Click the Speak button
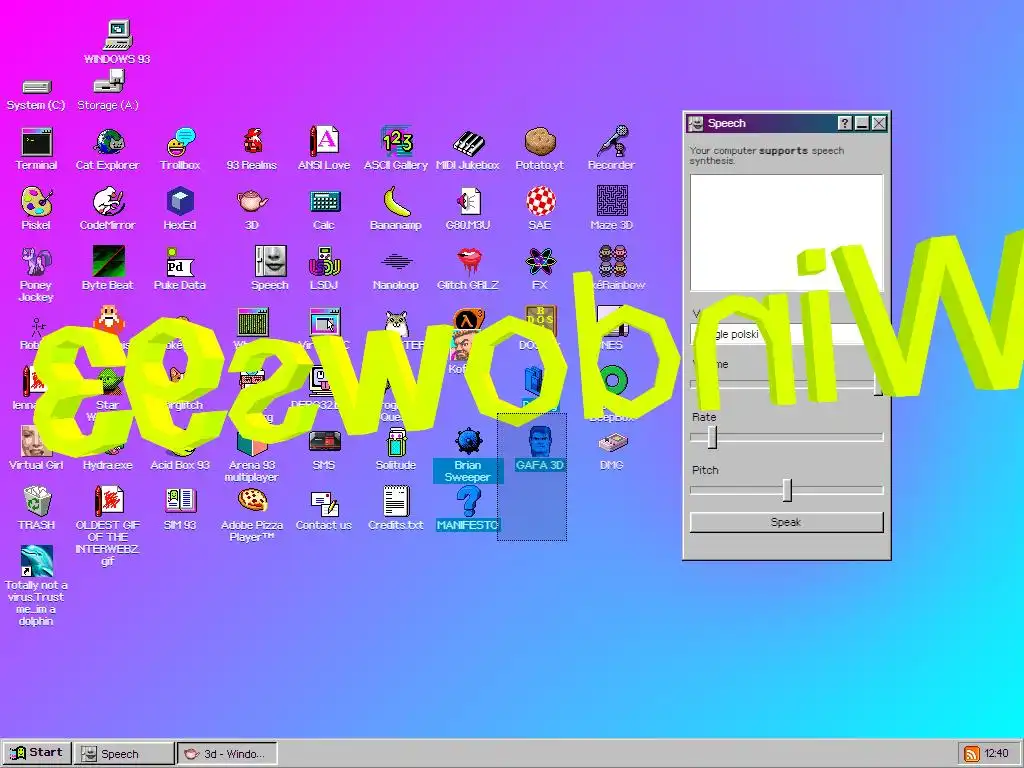Image resolution: width=1024 pixels, height=768 pixels. [786, 522]
